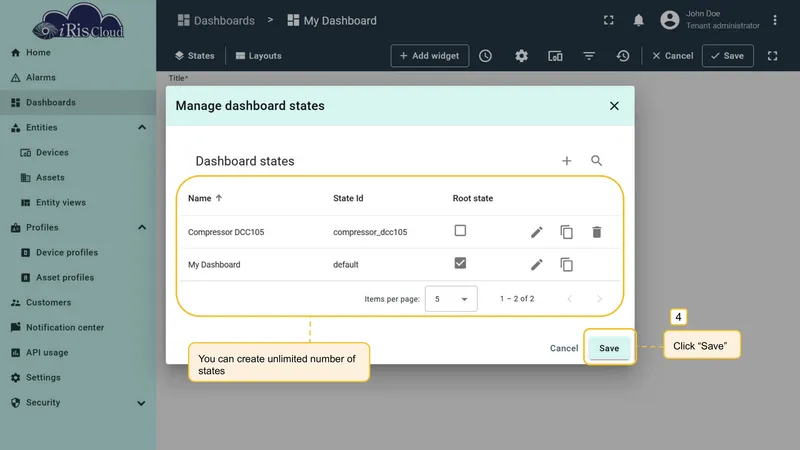
Task: Add a new dashboard state
Action: (566, 161)
